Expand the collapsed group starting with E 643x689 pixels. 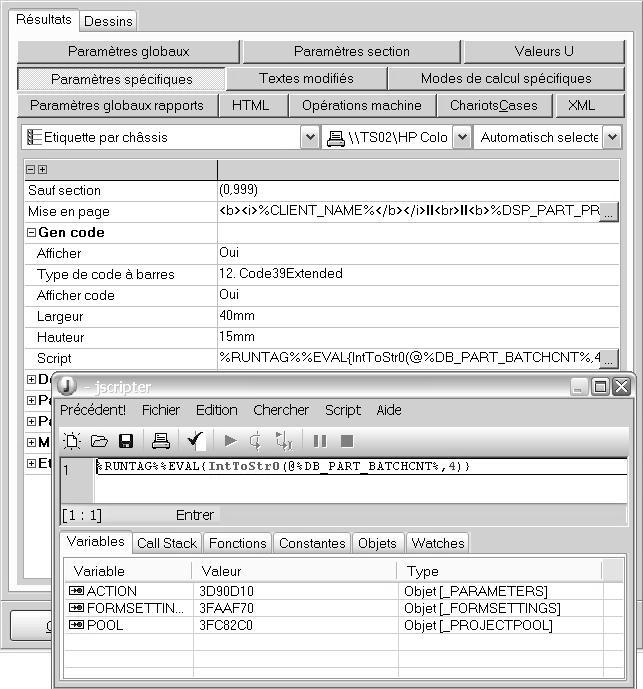click(x=31, y=463)
